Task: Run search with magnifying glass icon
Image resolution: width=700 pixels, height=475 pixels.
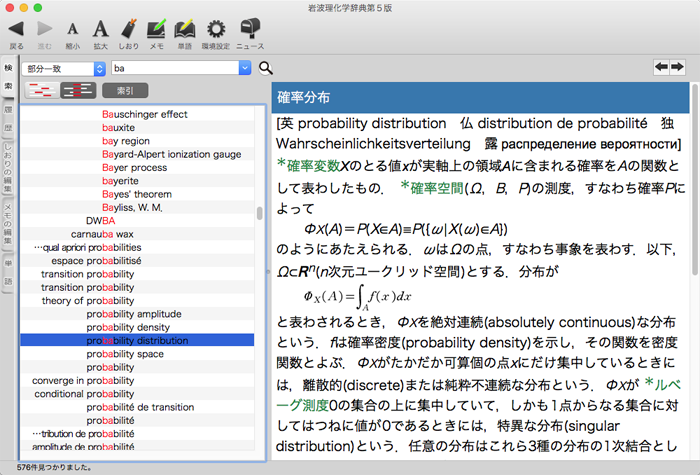Action: pyautogui.click(x=266, y=68)
